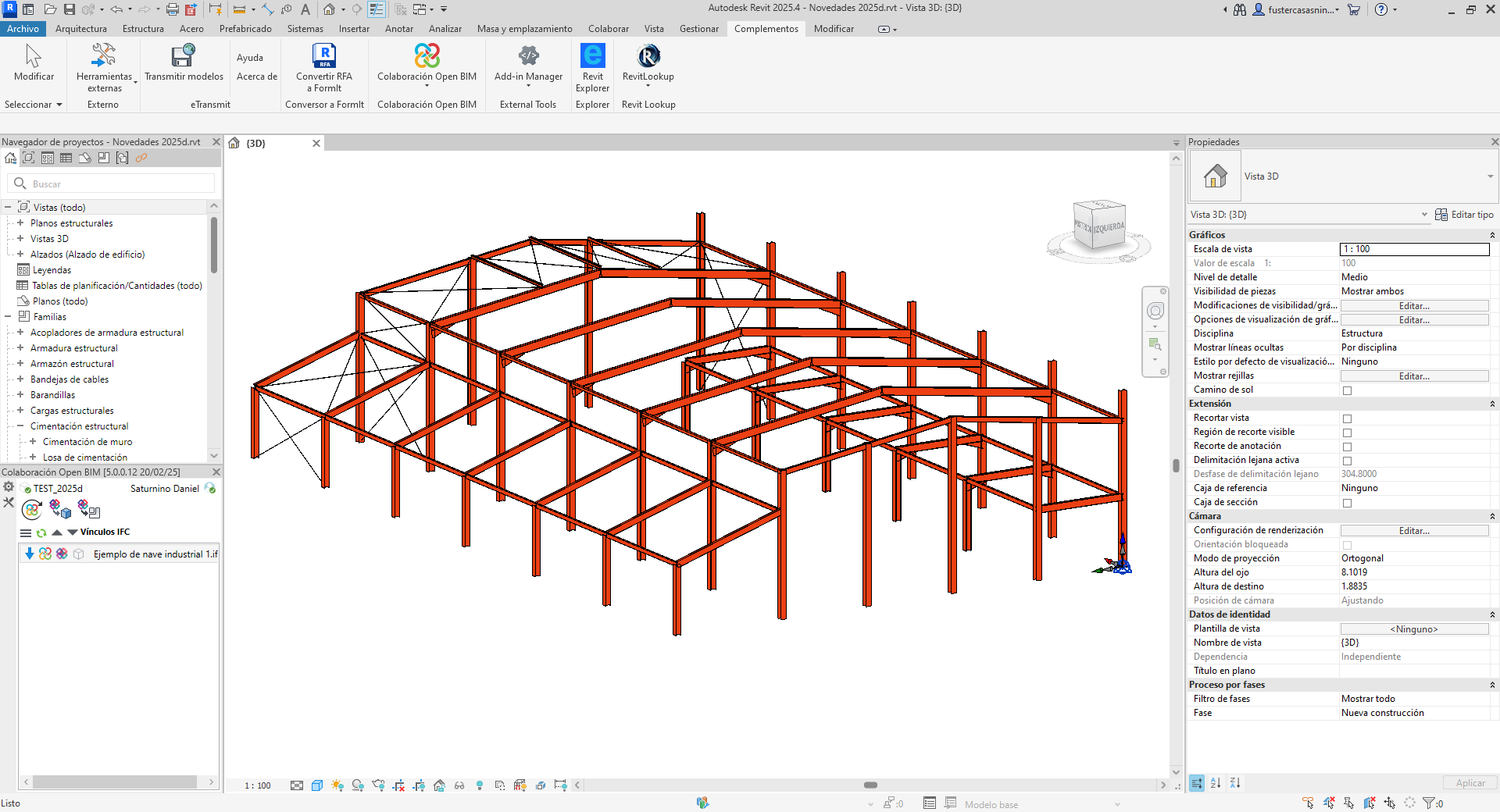Open the Gestionar ribbon tab
Viewport: 1500px width, 812px height.
click(698, 29)
